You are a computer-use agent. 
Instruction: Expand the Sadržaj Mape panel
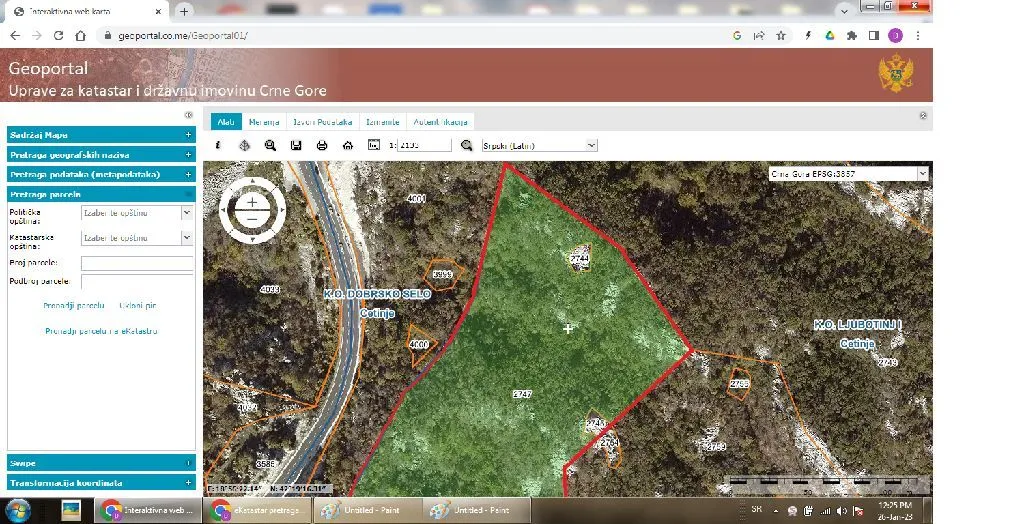(x=101, y=135)
